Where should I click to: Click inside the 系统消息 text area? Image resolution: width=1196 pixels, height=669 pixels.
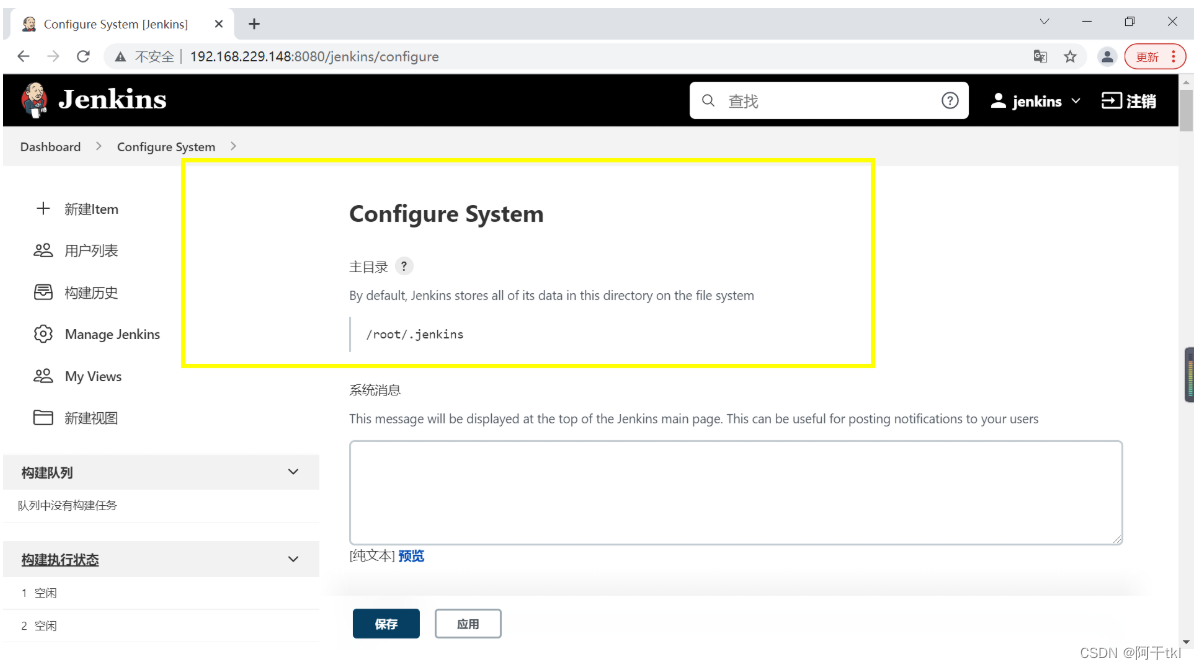click(x=736, y=493)
